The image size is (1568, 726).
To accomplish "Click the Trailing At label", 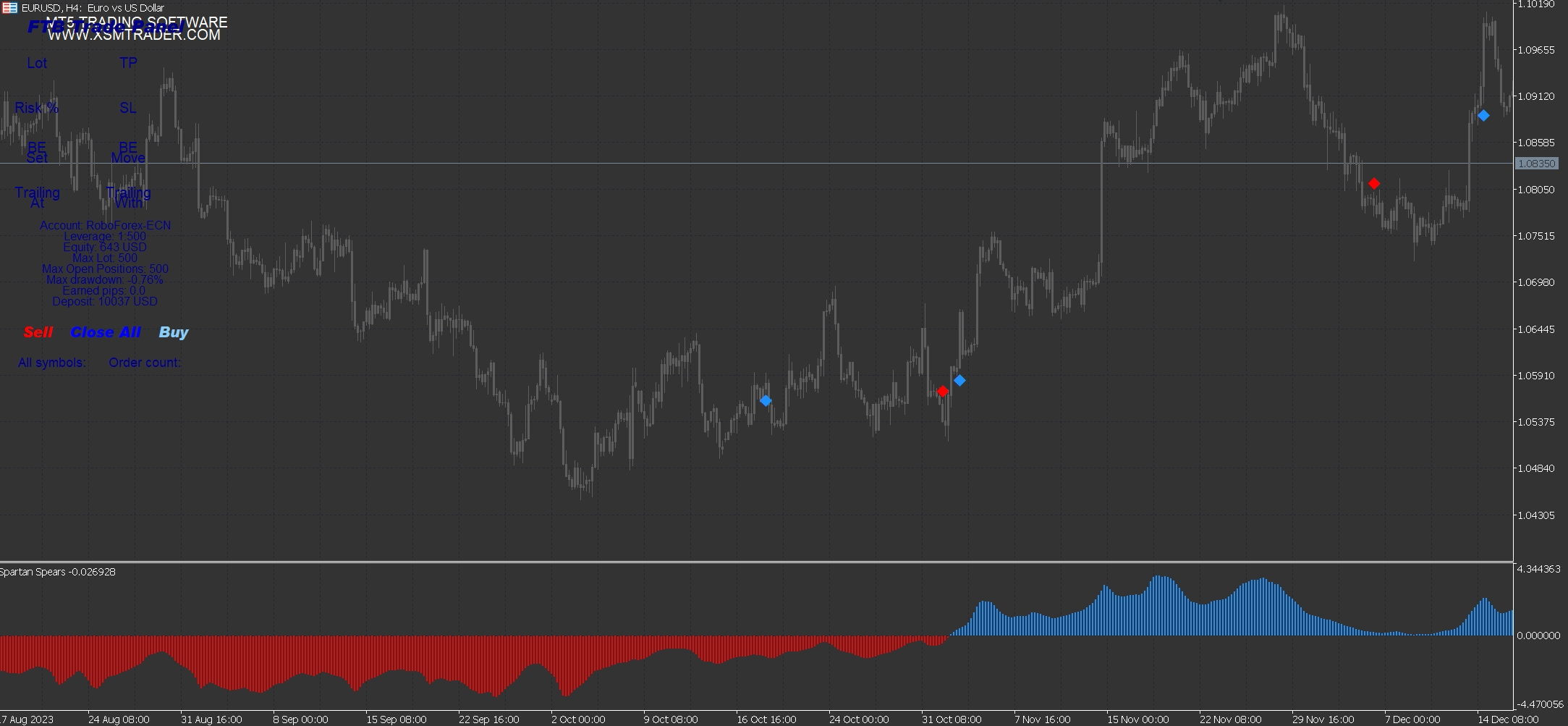I will (37, 198).
